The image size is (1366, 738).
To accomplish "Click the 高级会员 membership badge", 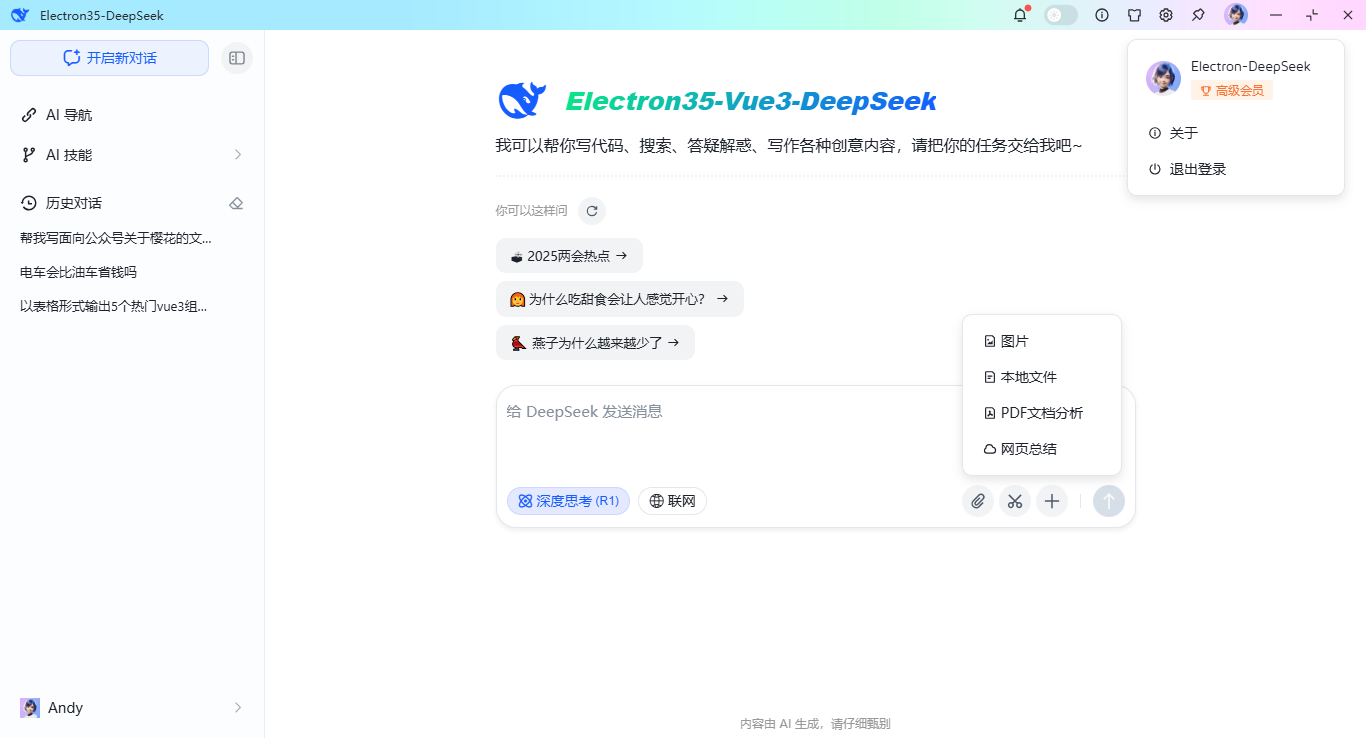I will point(1231,90).
